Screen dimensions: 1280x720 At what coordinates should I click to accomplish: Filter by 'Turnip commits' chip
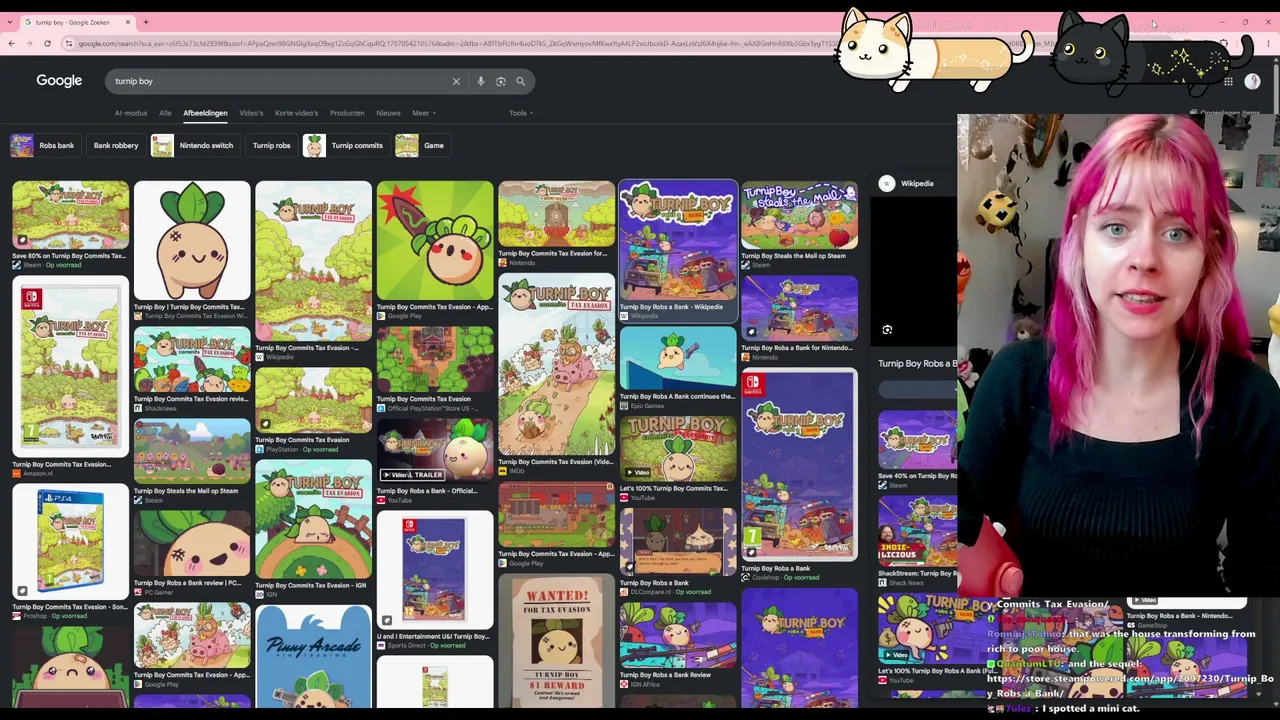coord(345,146)
